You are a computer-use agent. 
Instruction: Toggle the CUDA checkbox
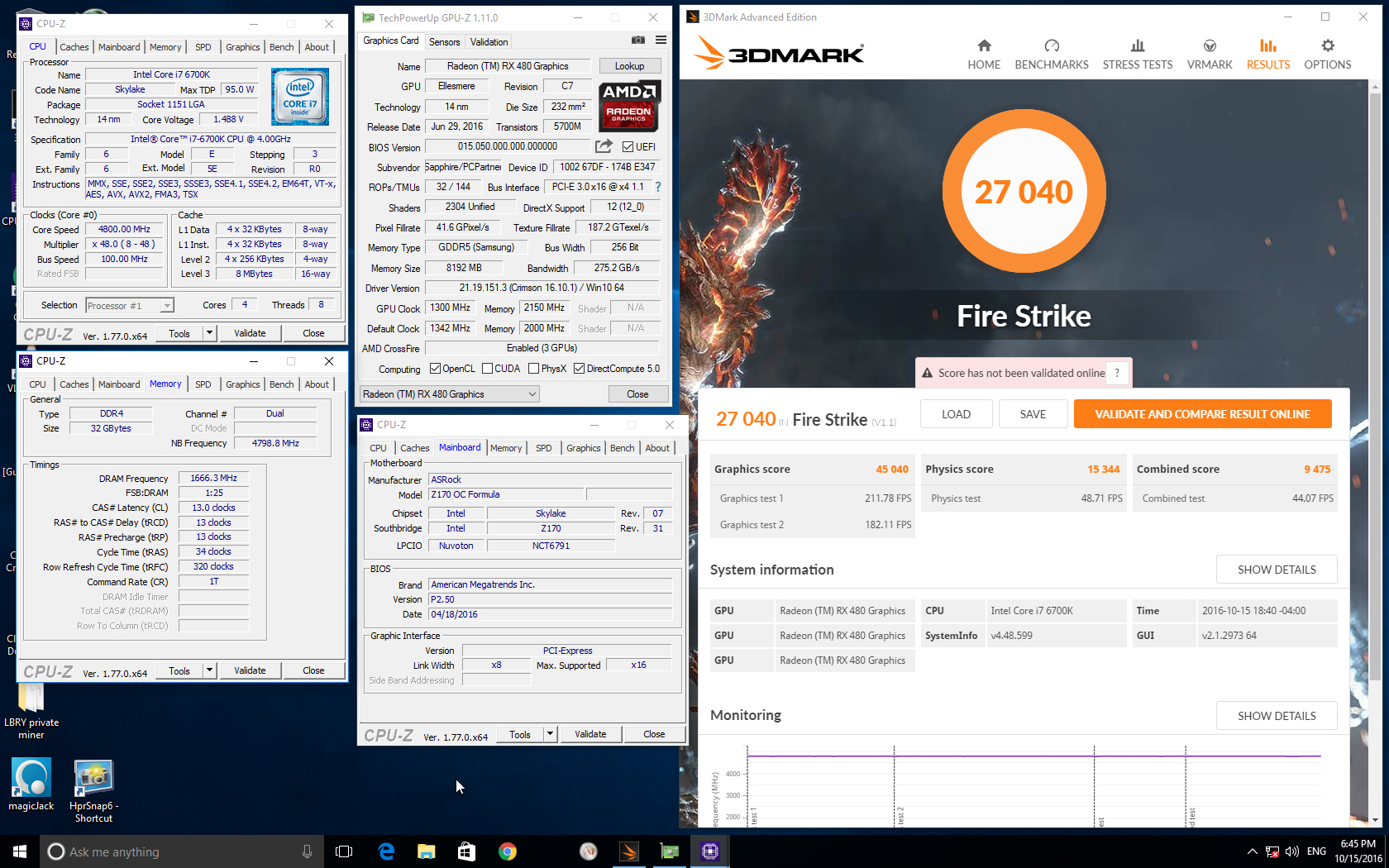pos(488,369)
